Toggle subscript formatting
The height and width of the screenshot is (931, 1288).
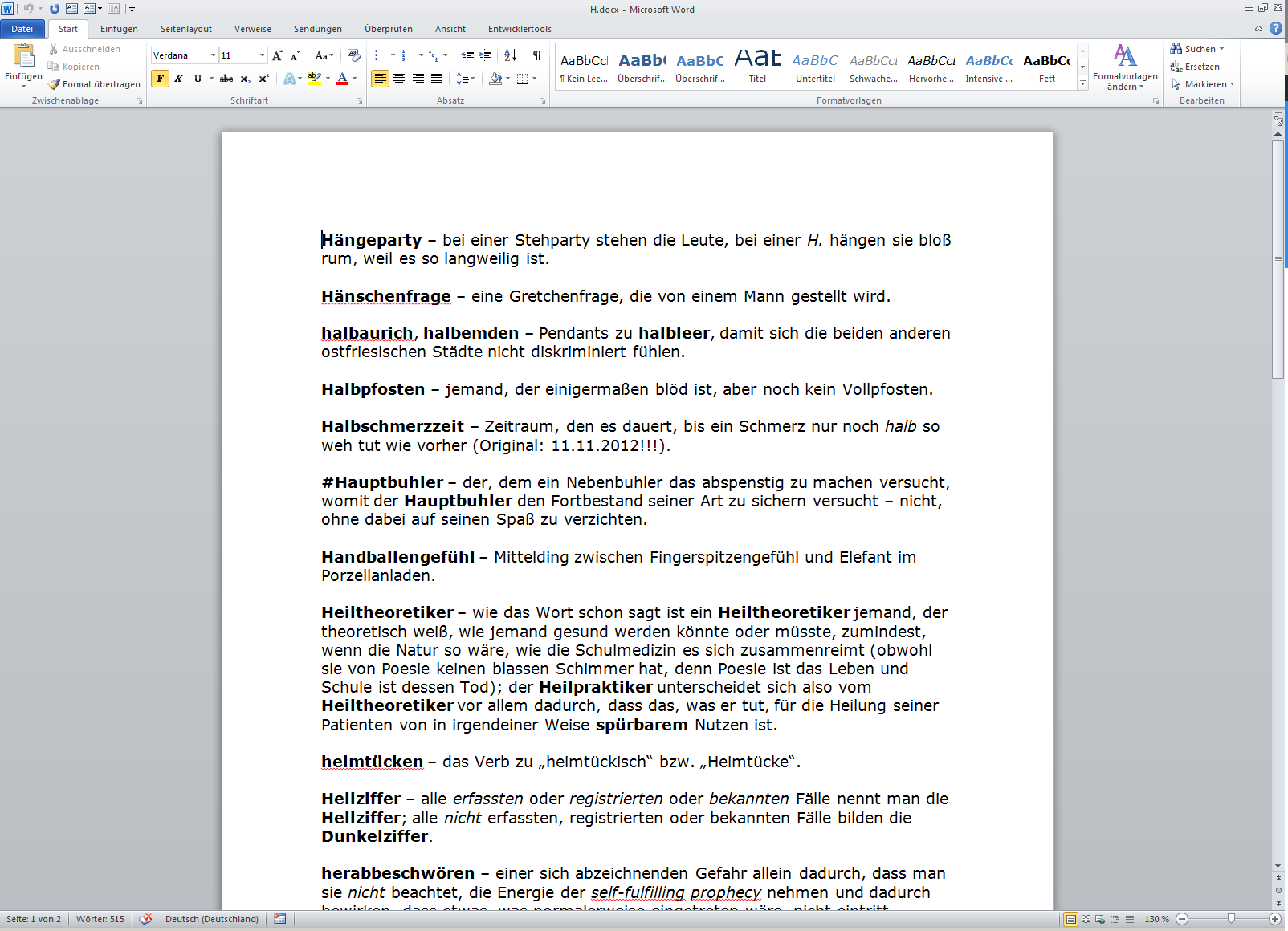click(246, 79)
